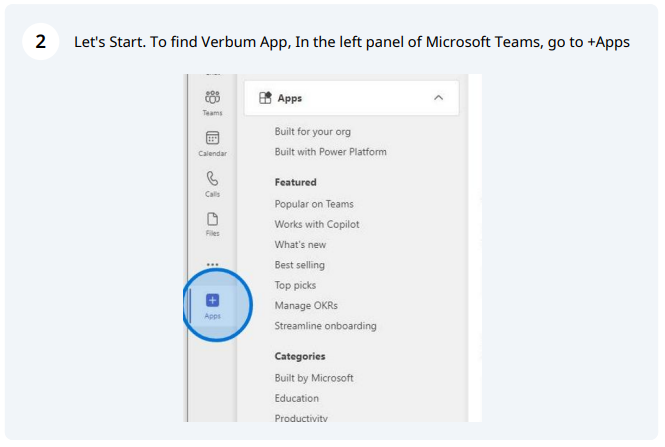Show Best selling apps
This screenshot has height=447, width=665.
[x=299, y=265]
